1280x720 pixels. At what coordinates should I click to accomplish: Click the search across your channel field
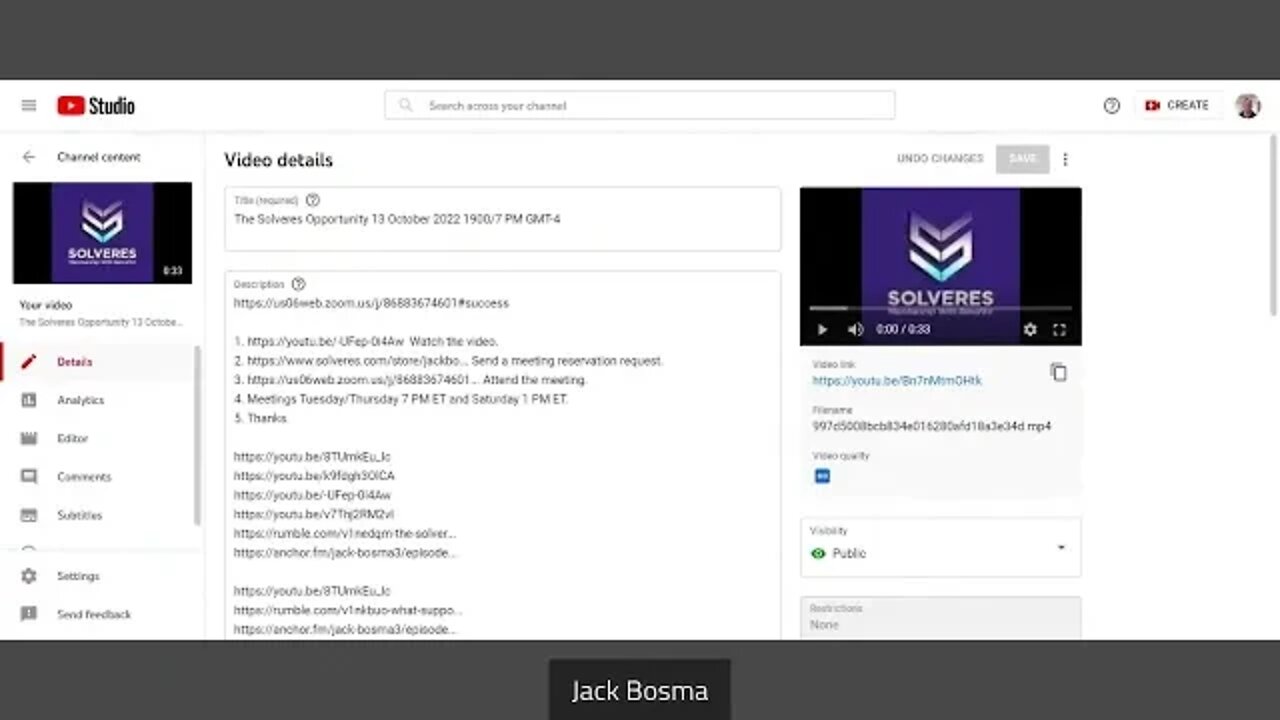click(x=640, y=105)
